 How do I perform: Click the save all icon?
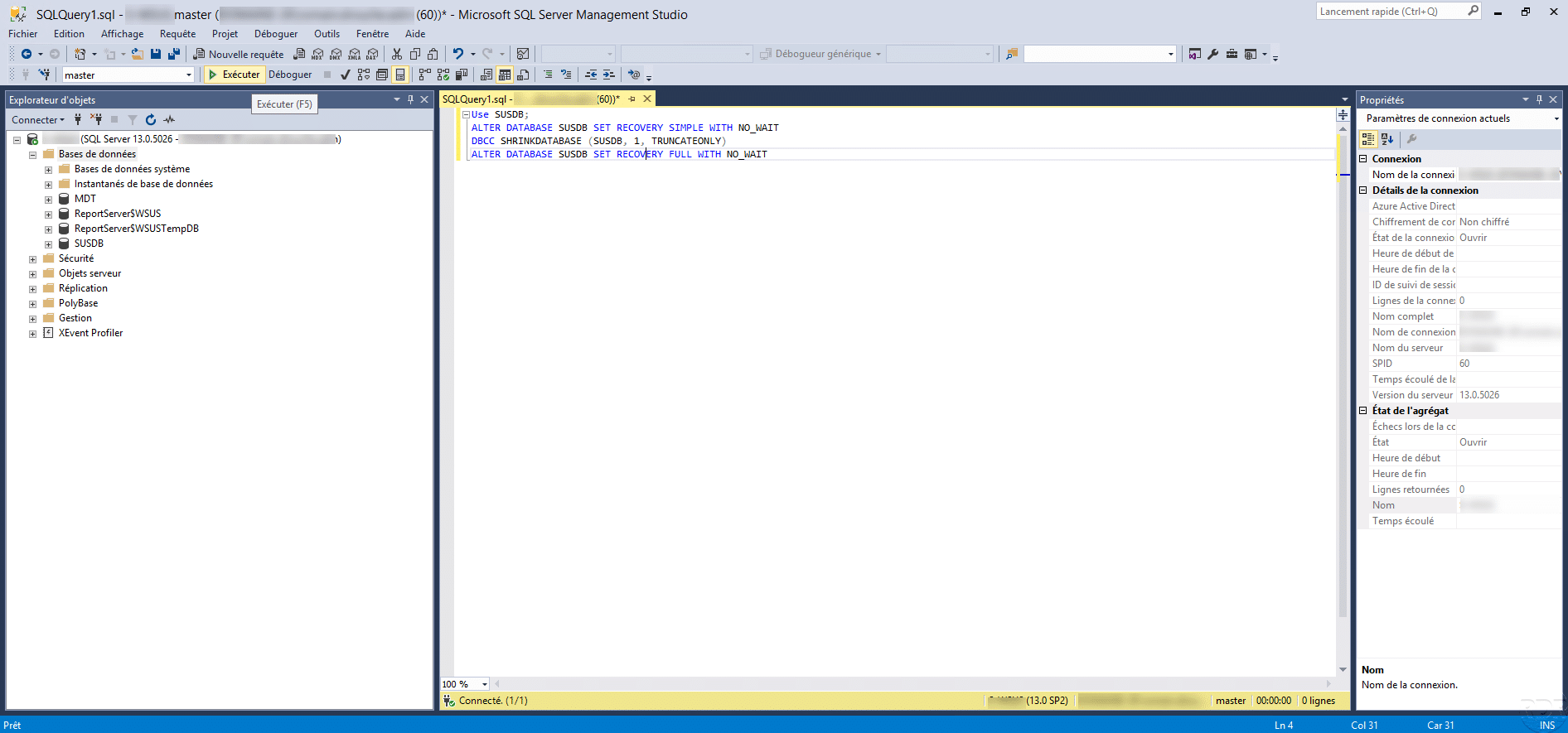click(174, 54)
